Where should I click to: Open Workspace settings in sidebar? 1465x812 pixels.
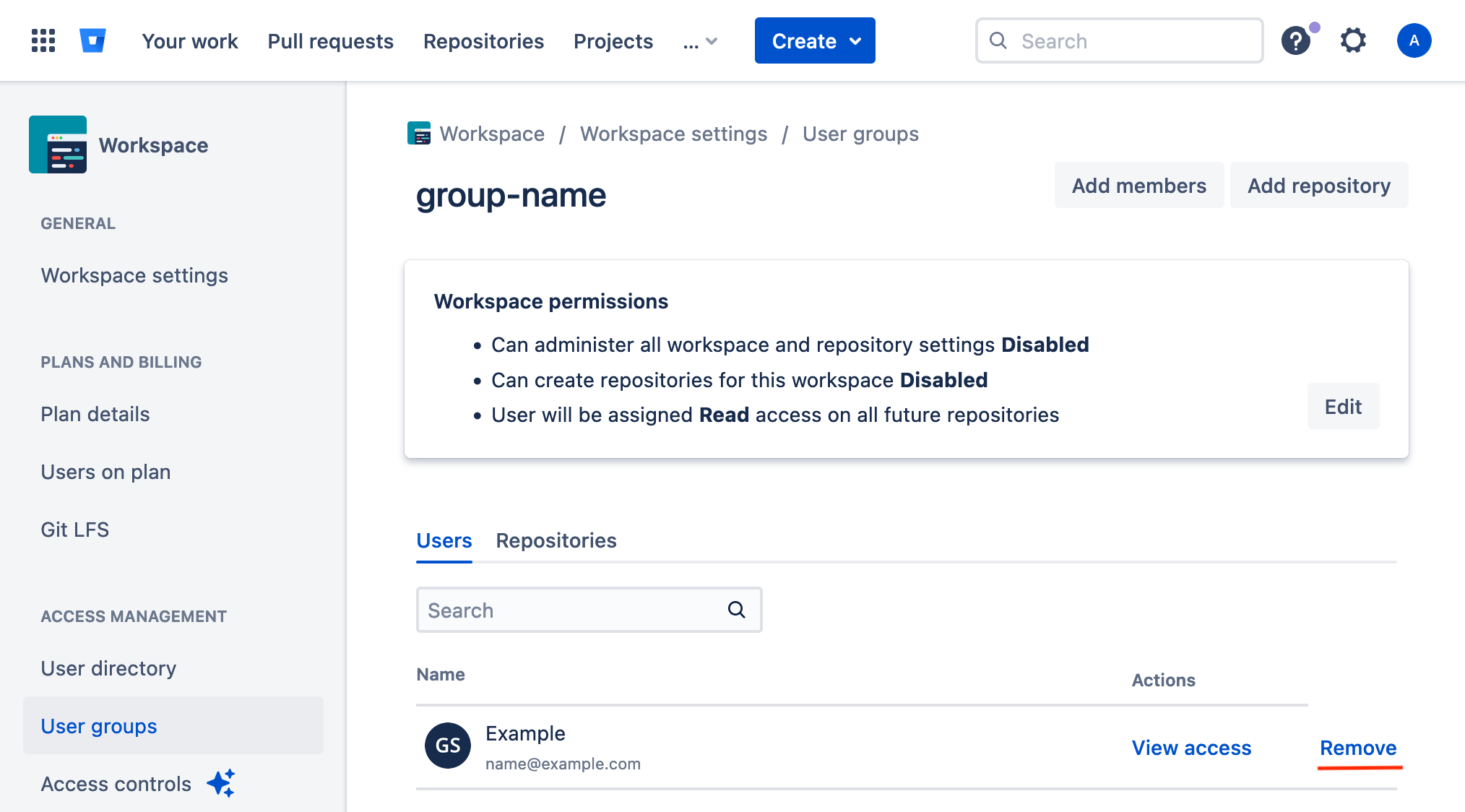[134, 275]
